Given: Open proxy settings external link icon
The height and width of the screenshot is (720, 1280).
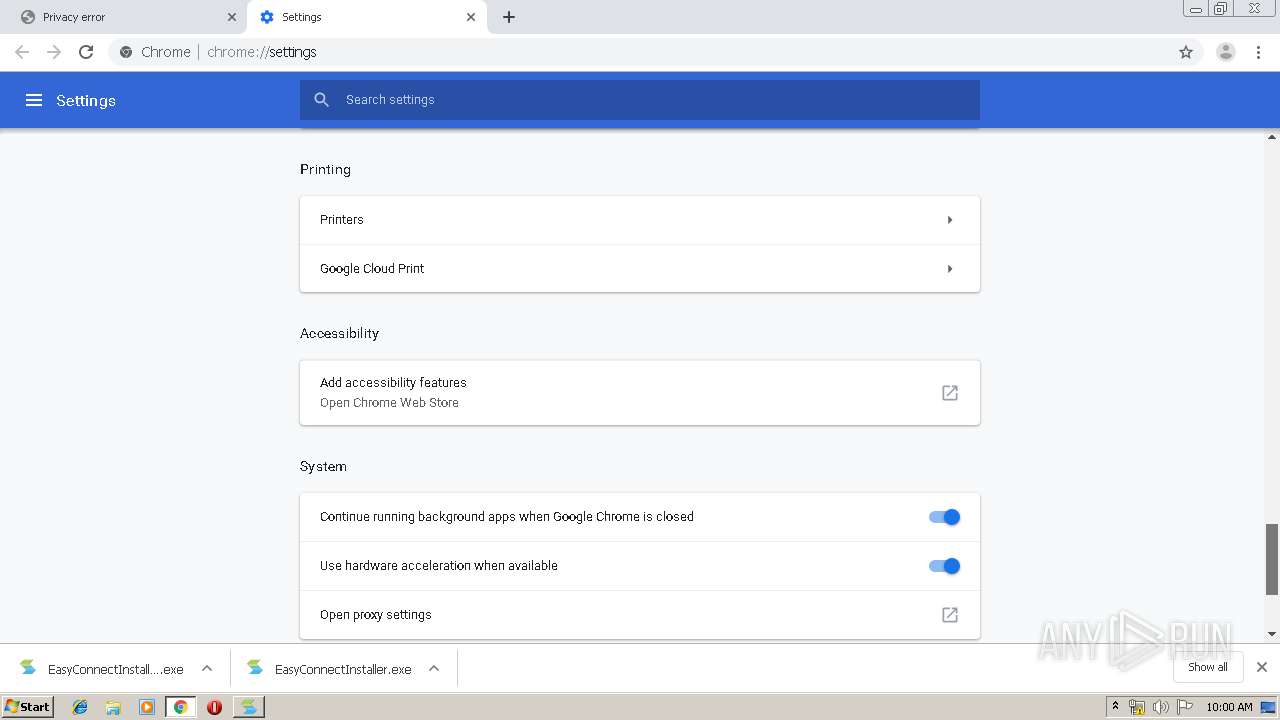Looking at the screenshot, I should click(x=950, y=615).
